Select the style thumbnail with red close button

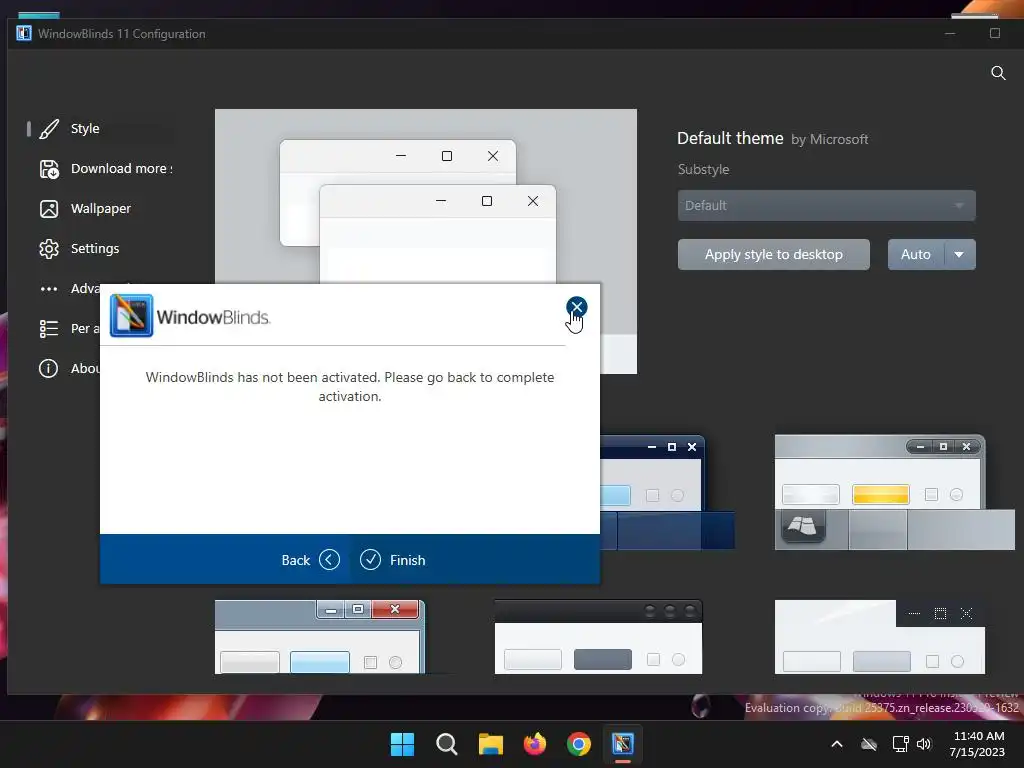tap(320, 637)
